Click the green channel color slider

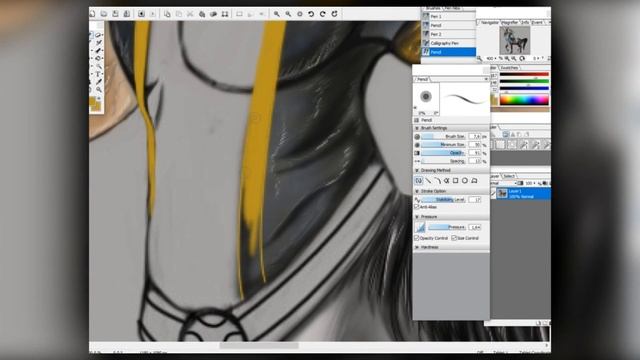pos(524,82)
